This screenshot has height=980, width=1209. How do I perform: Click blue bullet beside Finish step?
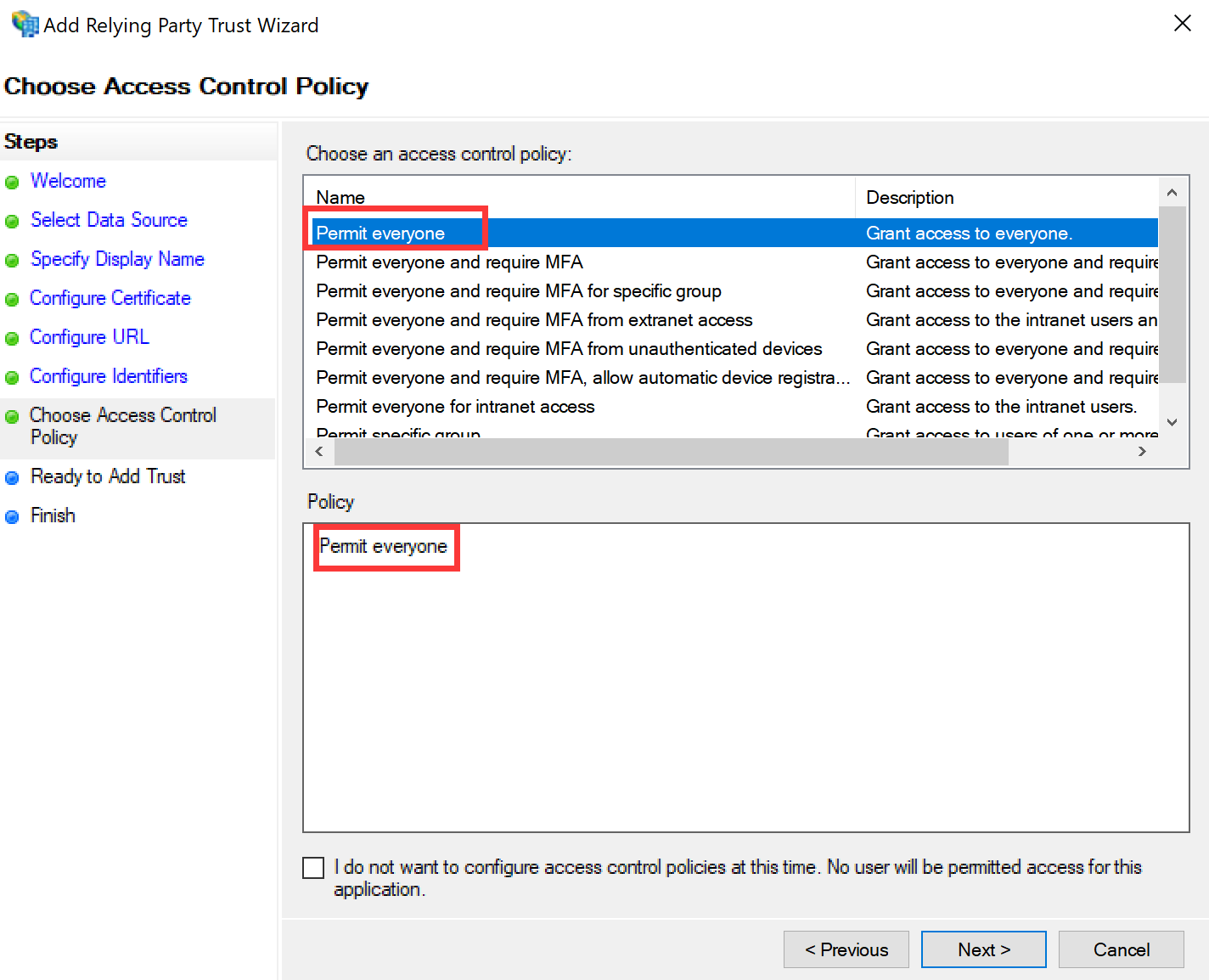[x=12, y=517]
